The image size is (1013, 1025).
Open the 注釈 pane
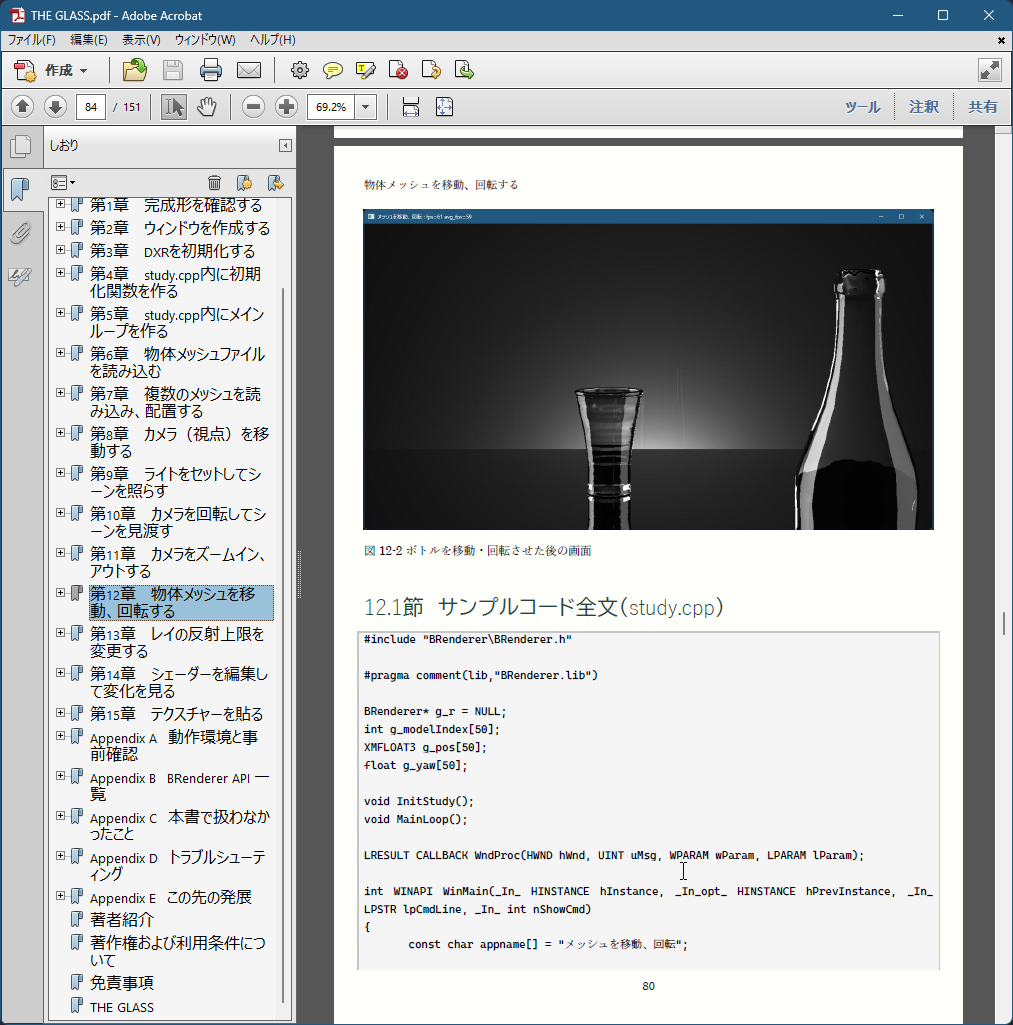pos(923,107)
